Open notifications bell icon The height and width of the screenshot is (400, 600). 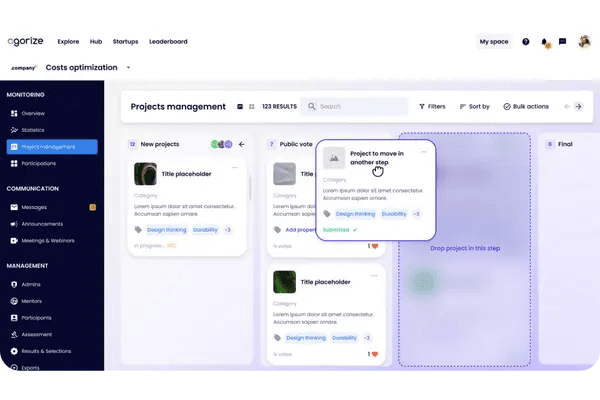pyautogui.click(x=545, y=42)
